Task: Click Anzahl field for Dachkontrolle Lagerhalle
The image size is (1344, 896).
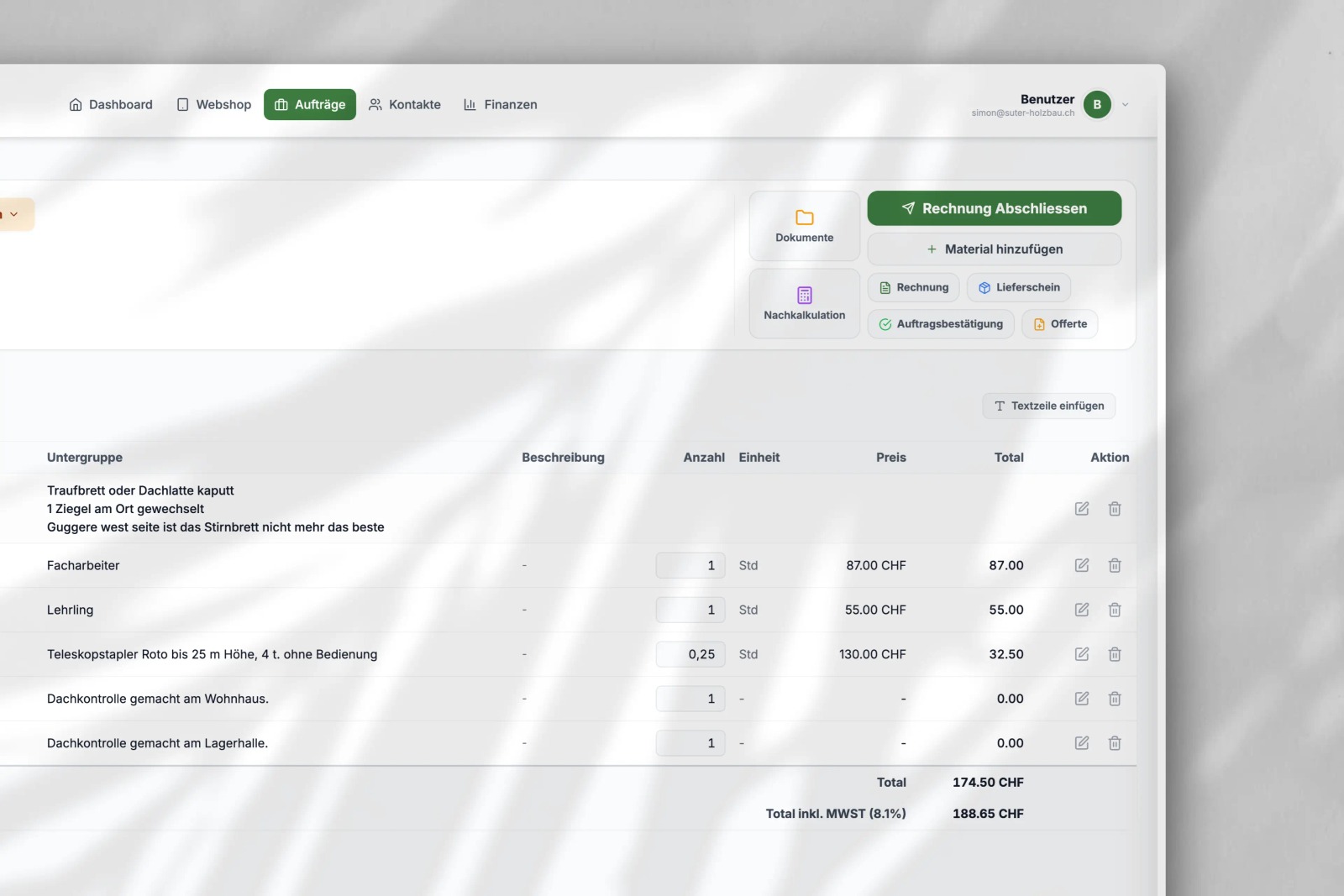Action: [690, 744]
